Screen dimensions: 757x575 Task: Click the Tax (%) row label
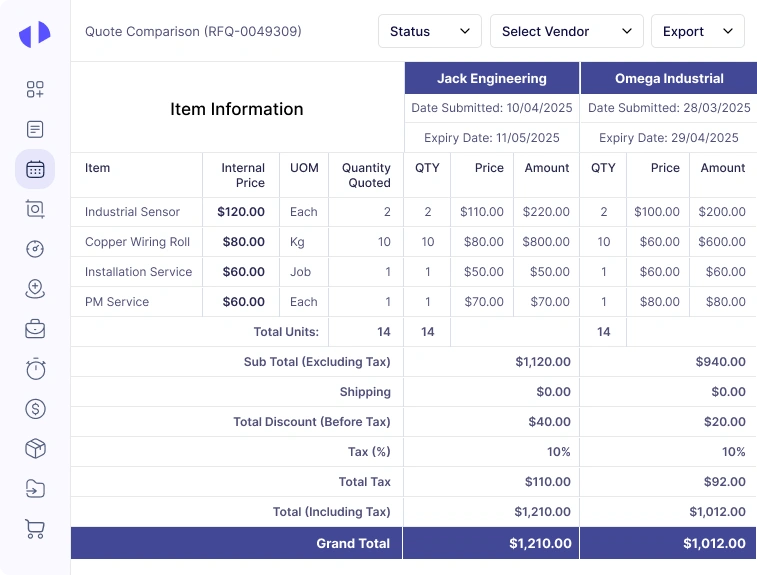coord(369,451)
